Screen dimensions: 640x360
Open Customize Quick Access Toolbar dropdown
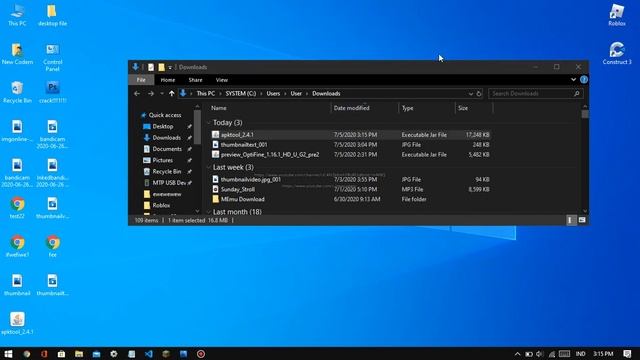[170, 67]
